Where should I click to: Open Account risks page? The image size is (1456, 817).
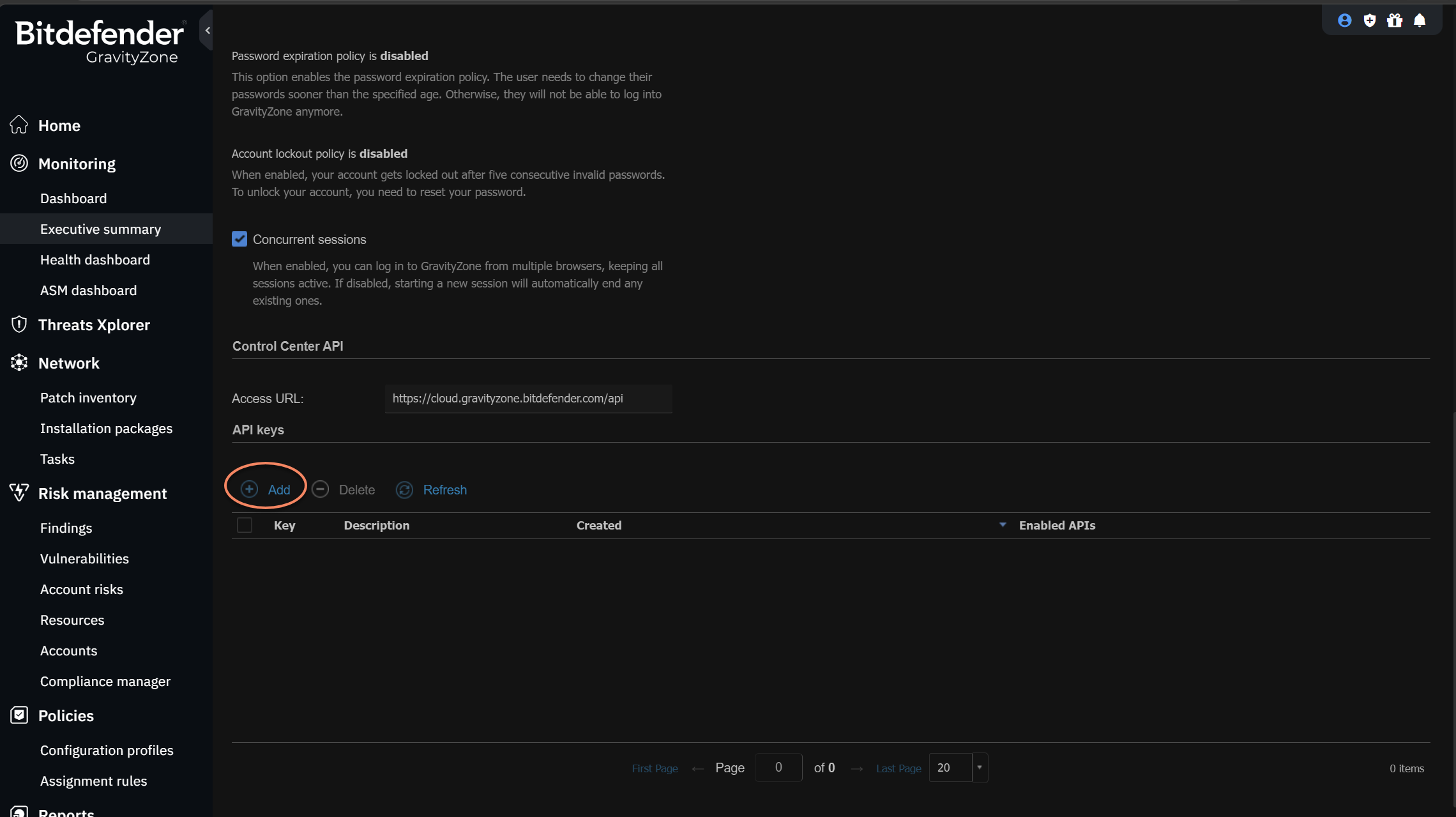[x=82, y=589]
